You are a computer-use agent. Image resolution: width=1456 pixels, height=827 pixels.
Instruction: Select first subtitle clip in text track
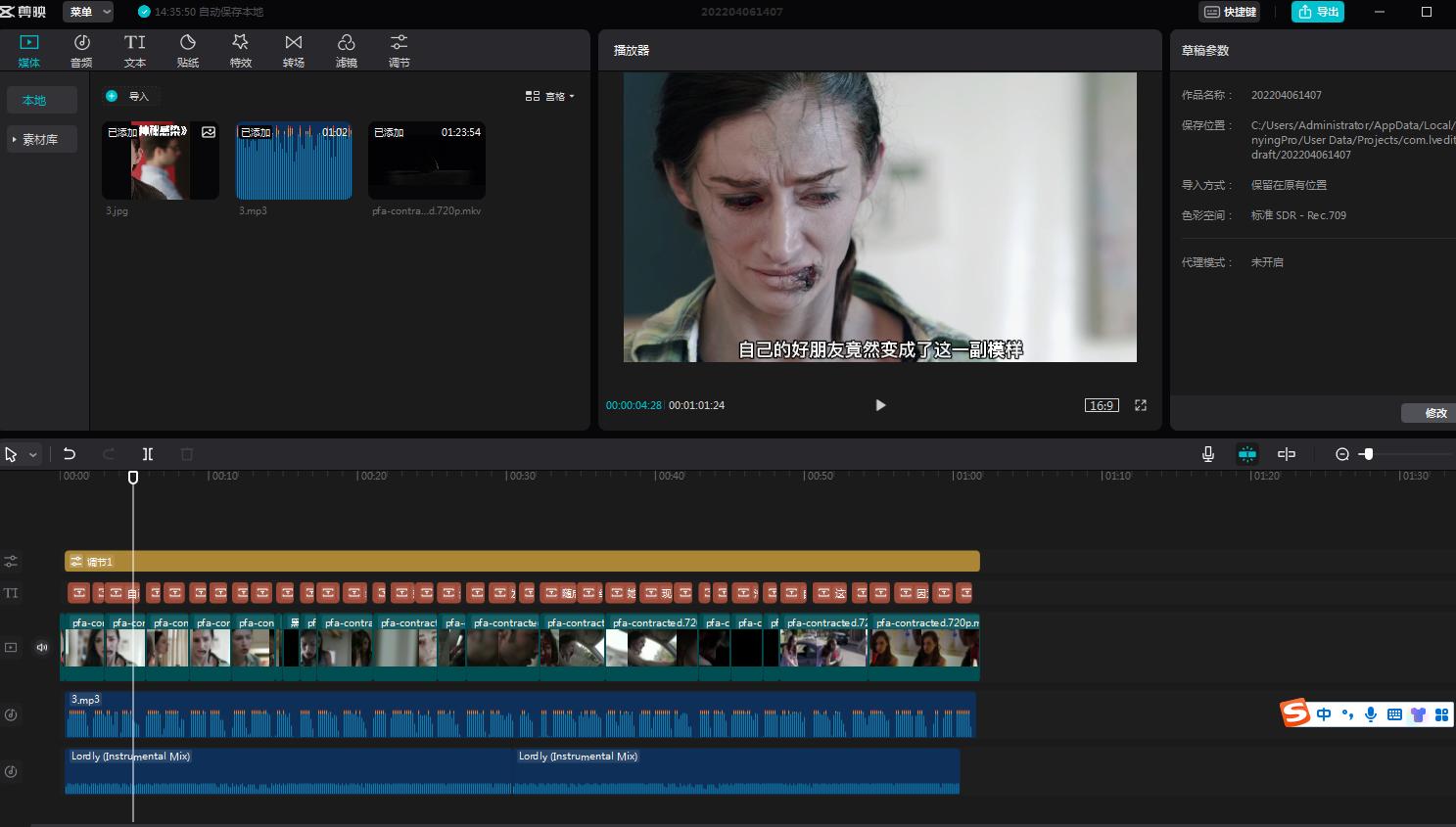pyautogui.click(x=79, y=593)
